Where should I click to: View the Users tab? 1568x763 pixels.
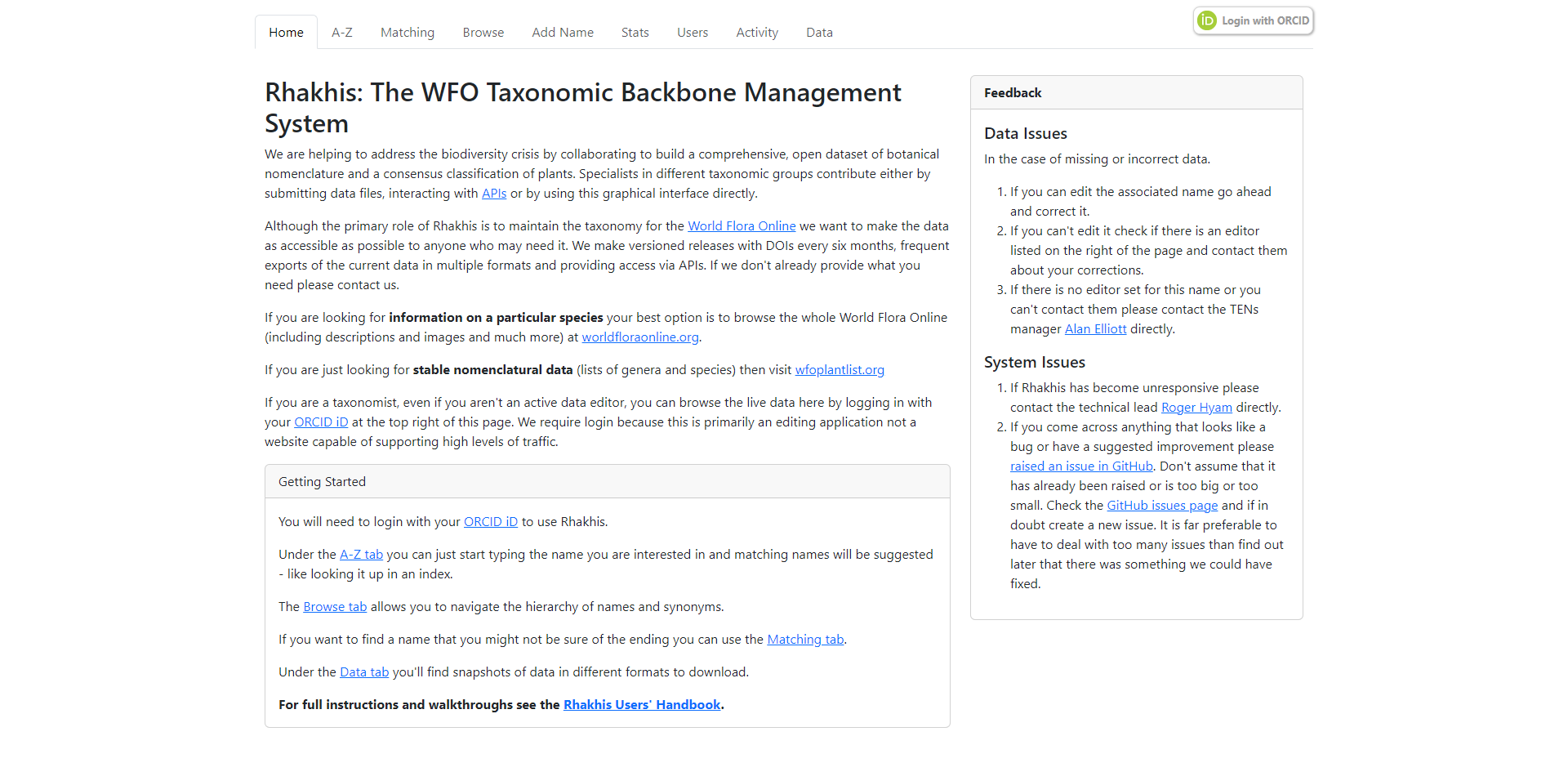(692, 33)
